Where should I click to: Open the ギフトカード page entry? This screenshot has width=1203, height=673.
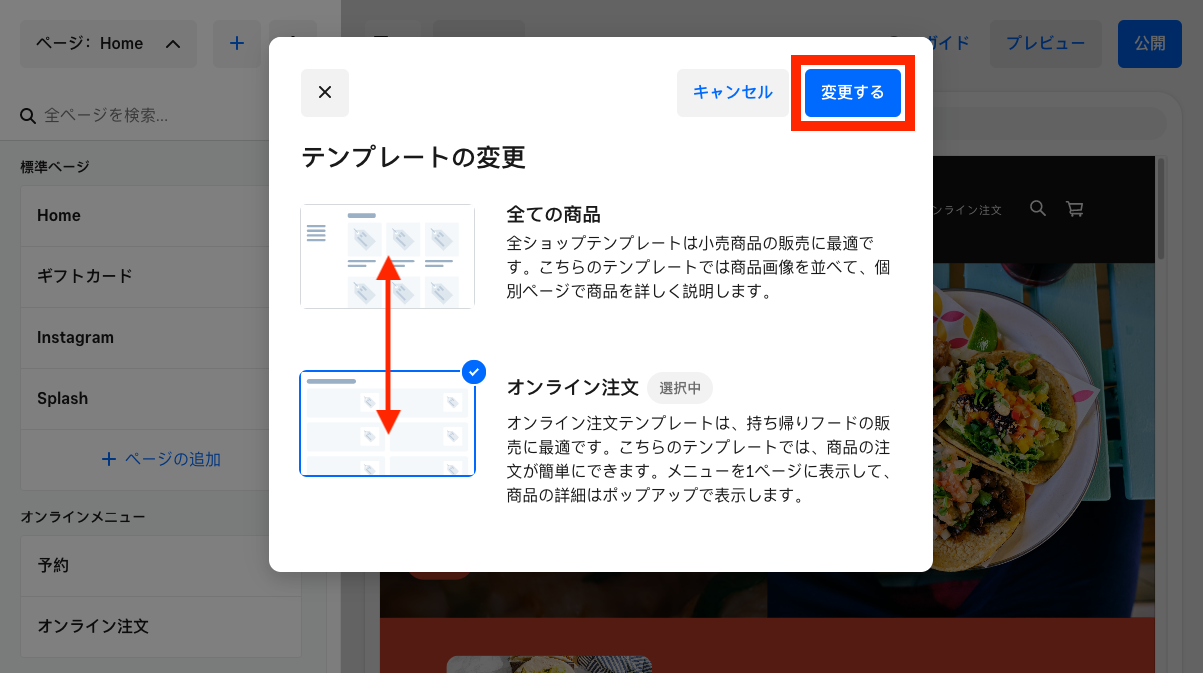[x=161, y=277]
